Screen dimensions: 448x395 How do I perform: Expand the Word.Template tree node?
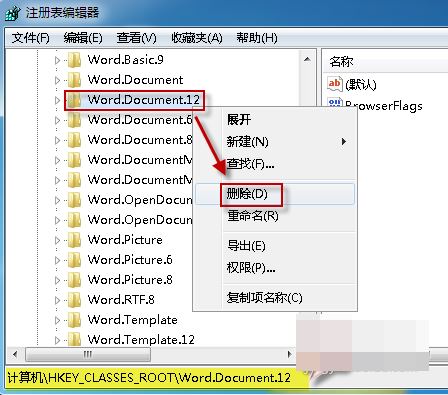pos(57,320)
